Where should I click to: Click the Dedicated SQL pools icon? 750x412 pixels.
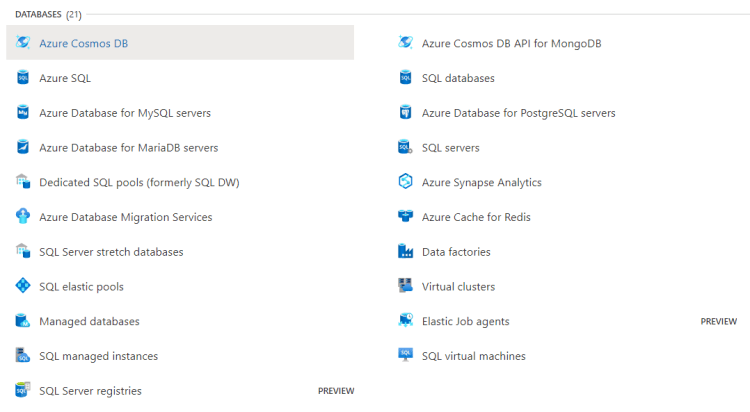(x=23, y=182)
